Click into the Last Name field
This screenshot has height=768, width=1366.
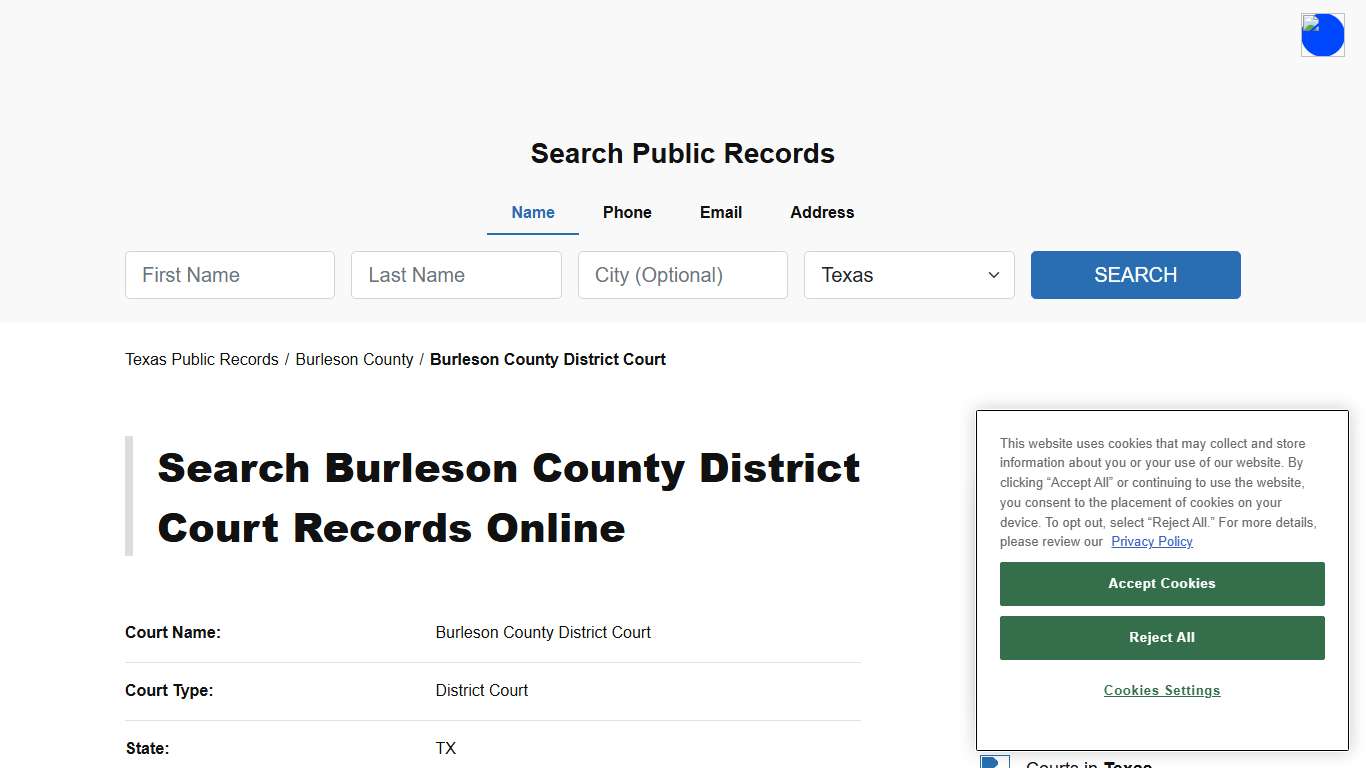[x=456, y=275]
